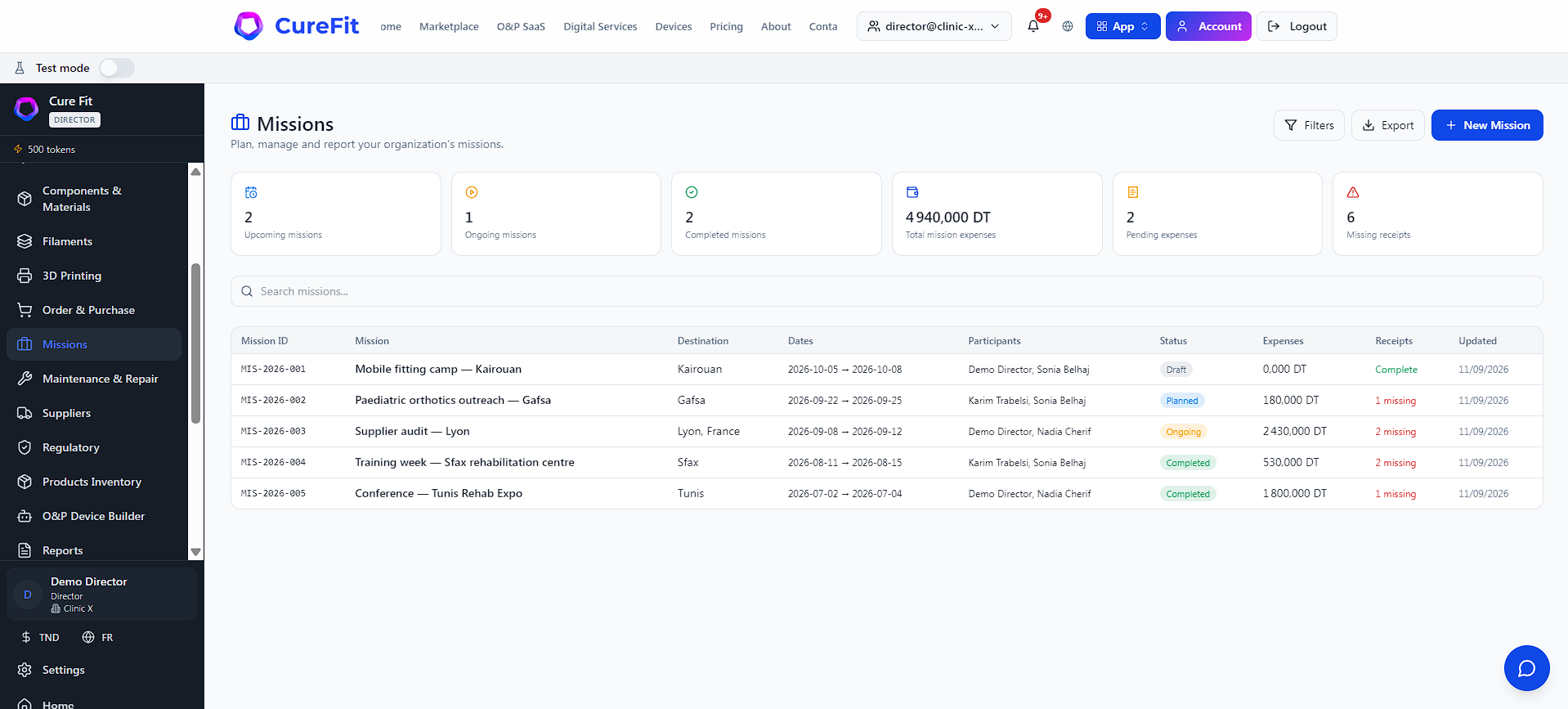Screen dimensions: 1568x709
Task: Expand the director@clinic-x account dropdown
Action: click(934, 26)
